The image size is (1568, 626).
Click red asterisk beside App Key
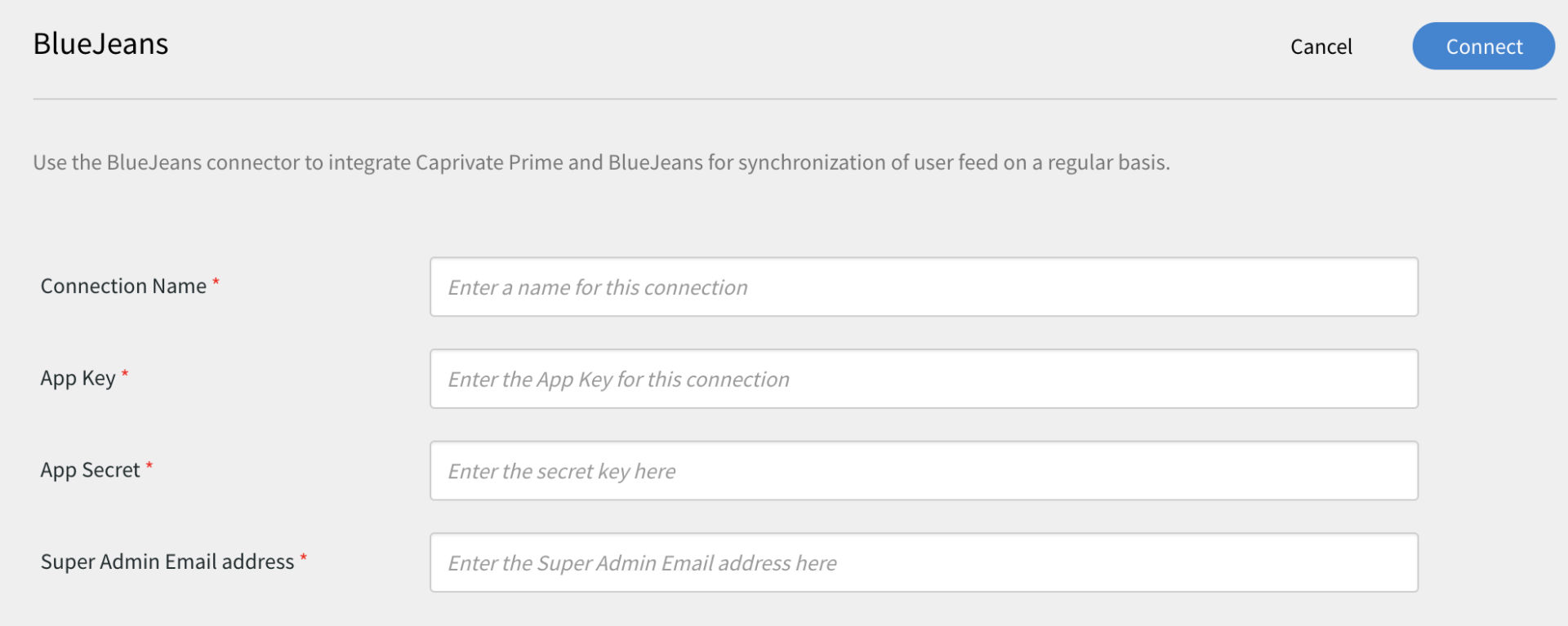coord(125,375)
